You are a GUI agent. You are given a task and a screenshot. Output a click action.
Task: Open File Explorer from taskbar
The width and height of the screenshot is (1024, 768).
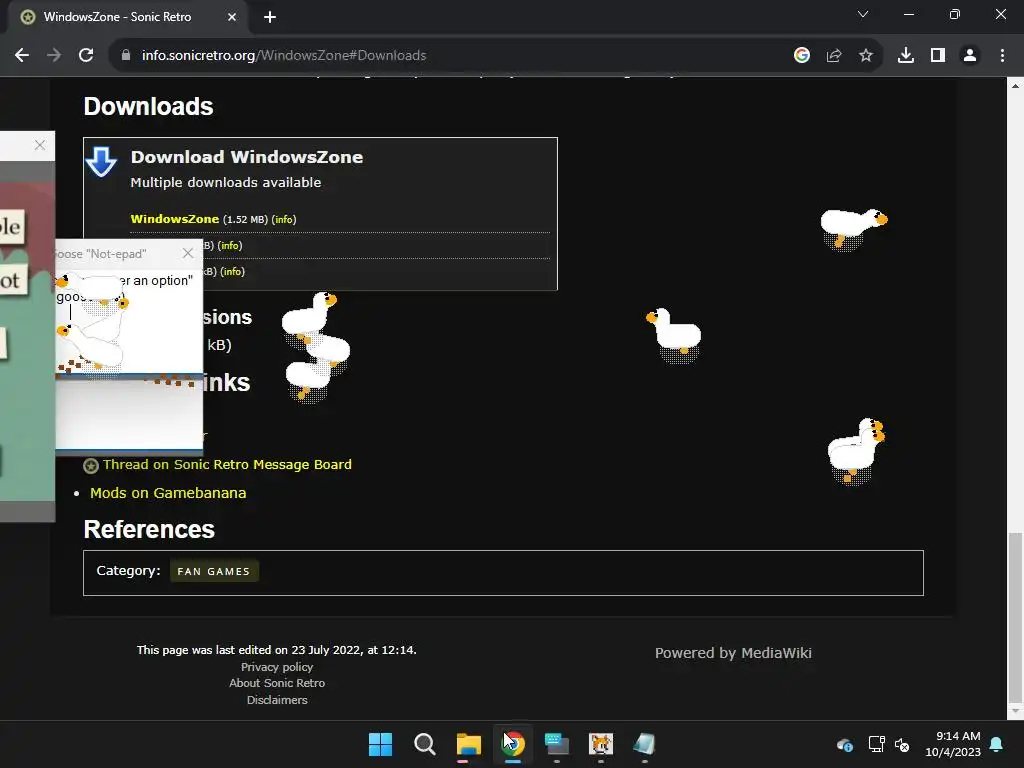[x=468, y=744]
